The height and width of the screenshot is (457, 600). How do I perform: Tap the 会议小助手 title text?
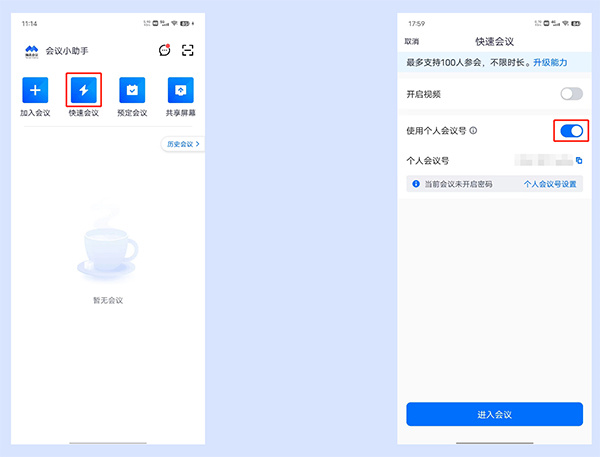(67, 51)
